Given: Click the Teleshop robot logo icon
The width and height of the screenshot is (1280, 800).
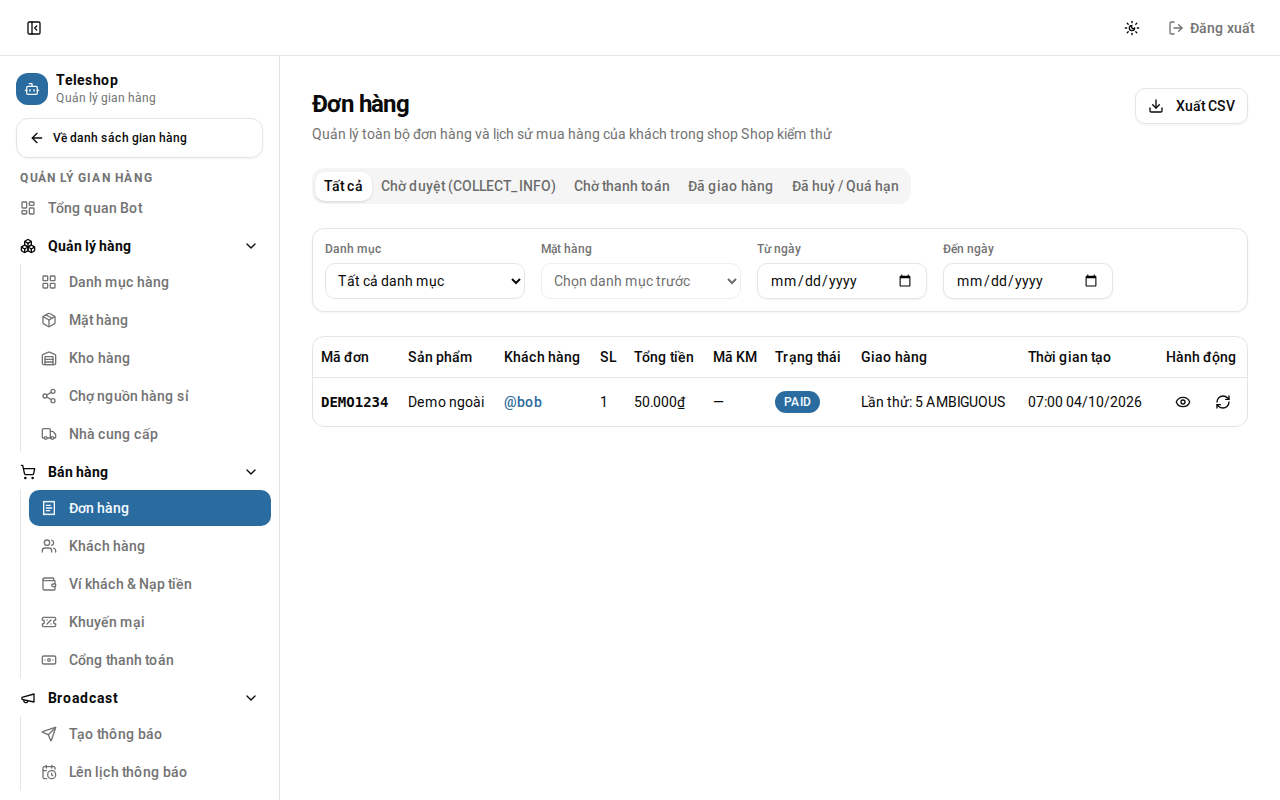Looking at the screenshot, I should tap(32, 89).
